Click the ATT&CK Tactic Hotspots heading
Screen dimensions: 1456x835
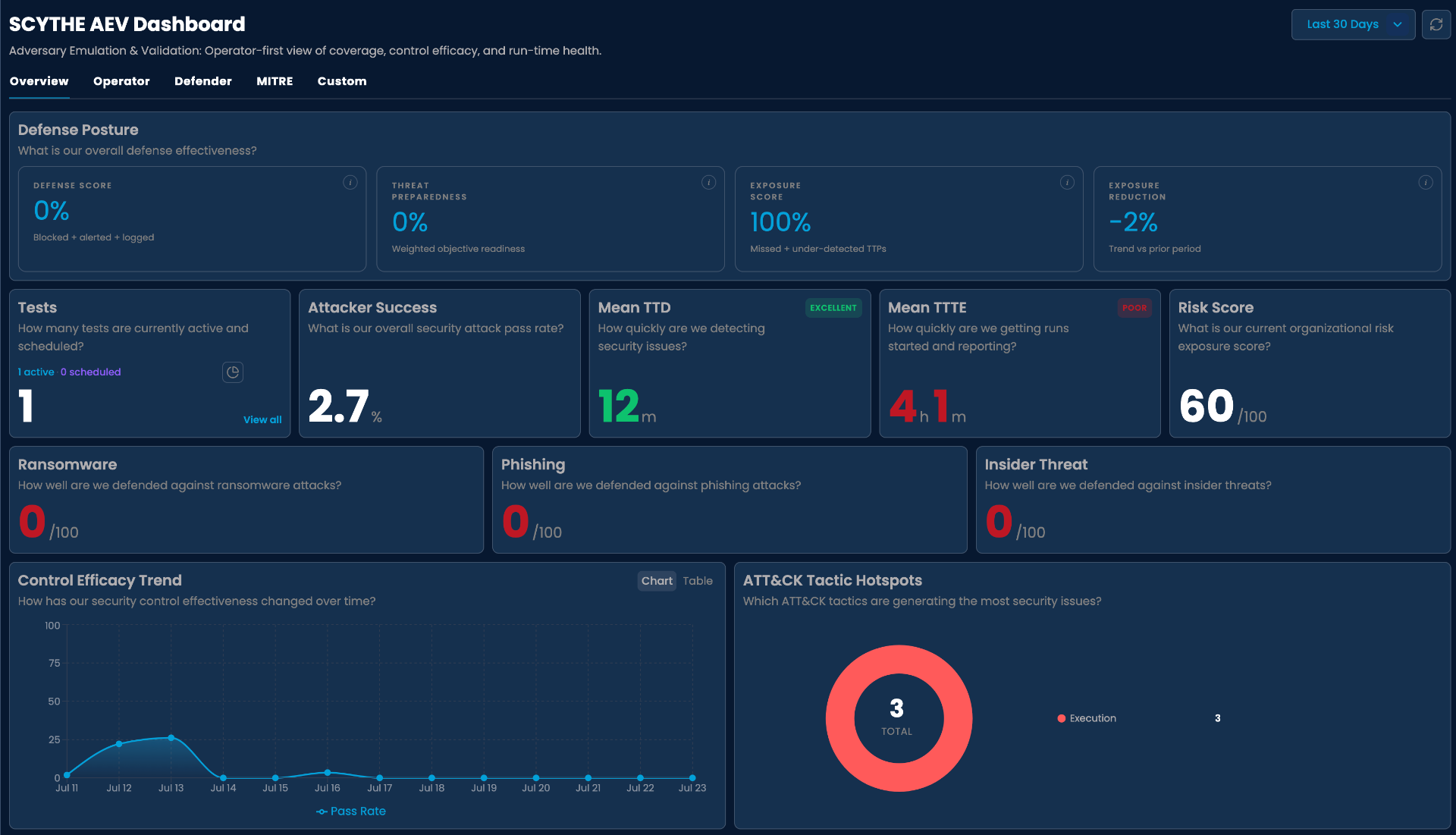tap(833, 580)
